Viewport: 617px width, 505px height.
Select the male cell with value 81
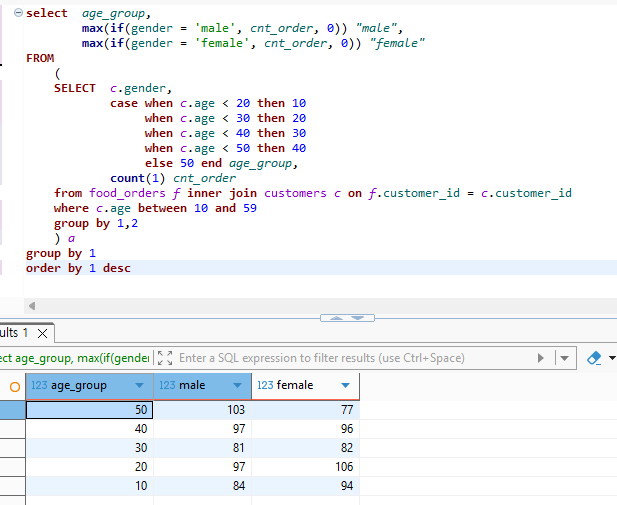[x=202, y=448]
